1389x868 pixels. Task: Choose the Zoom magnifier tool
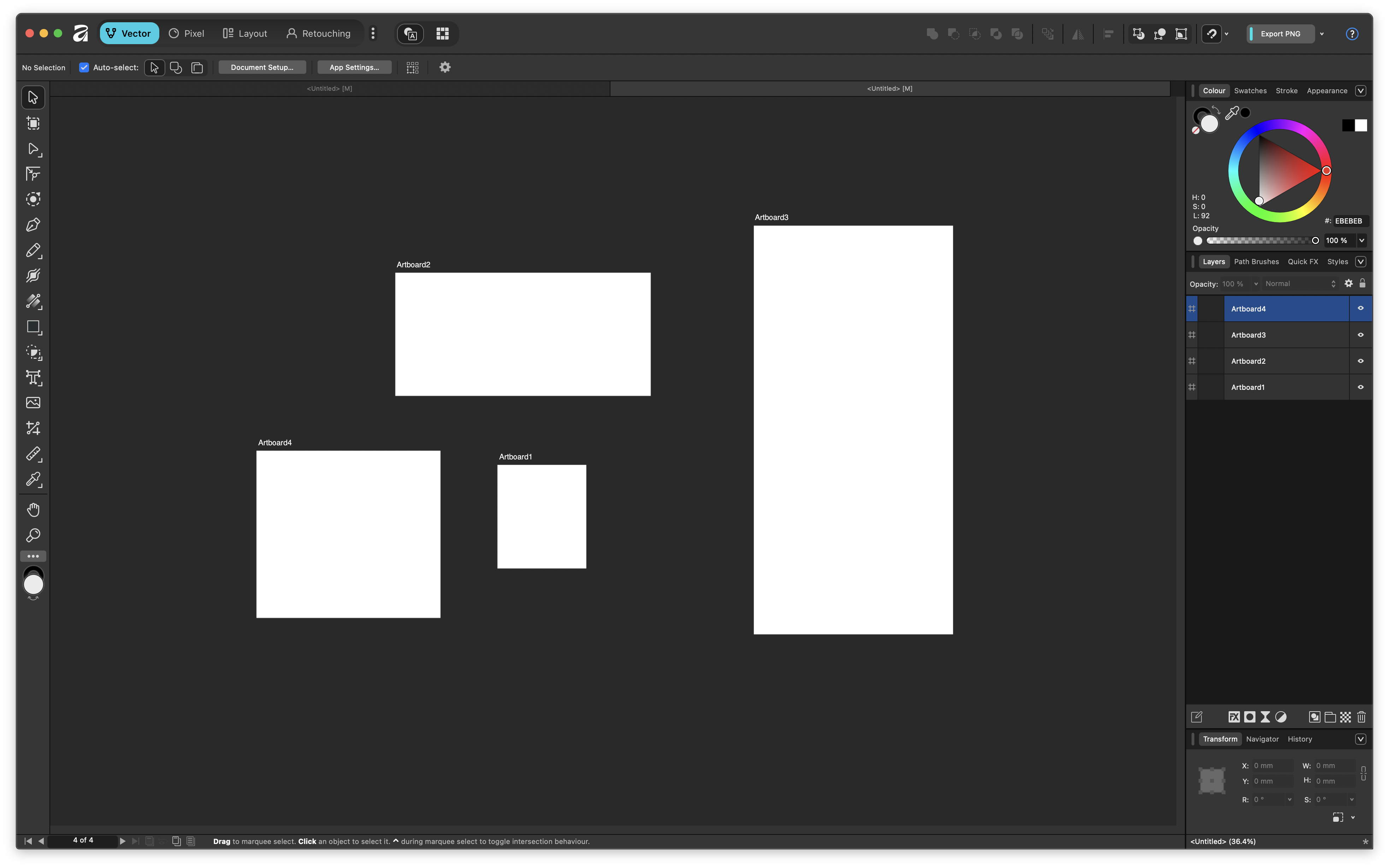point(33,536)
